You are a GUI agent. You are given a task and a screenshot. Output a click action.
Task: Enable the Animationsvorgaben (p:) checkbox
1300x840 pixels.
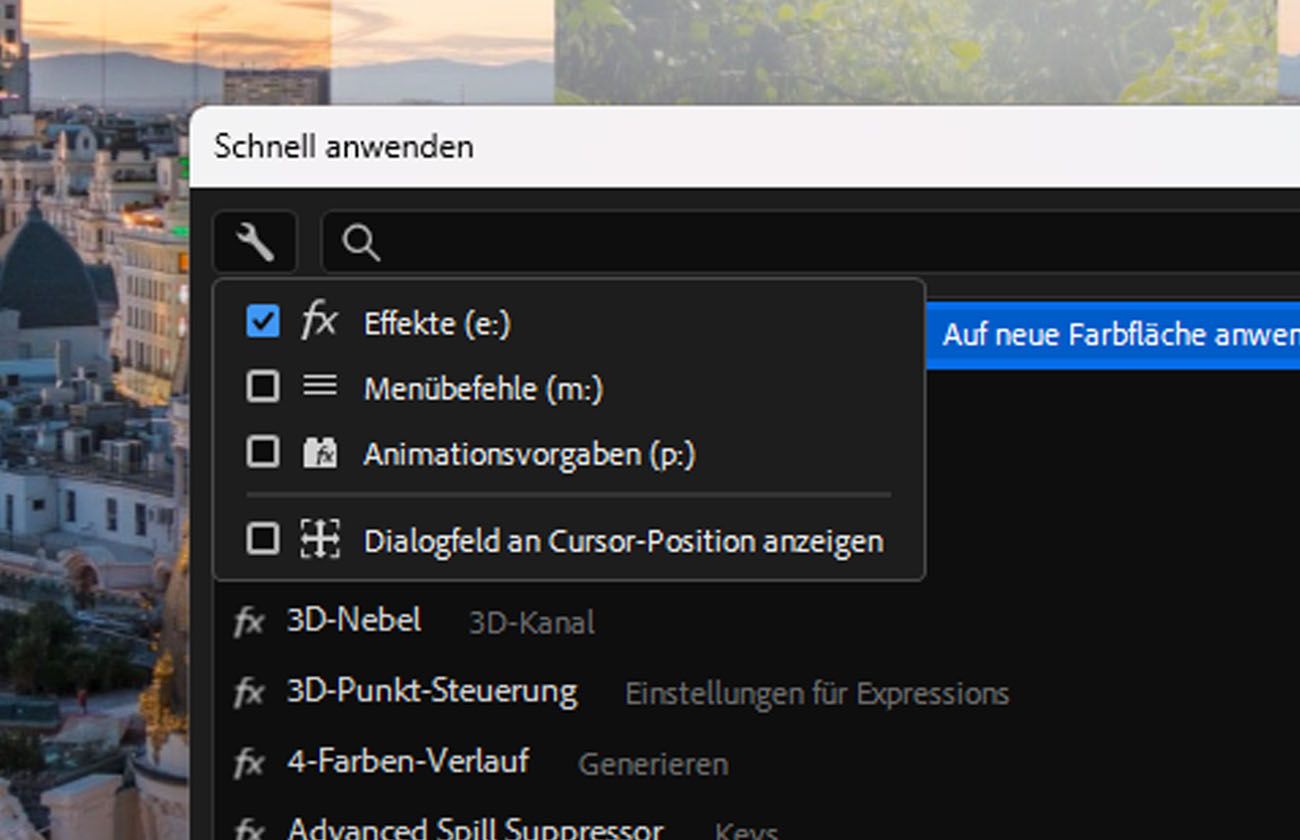pos(263,453)
